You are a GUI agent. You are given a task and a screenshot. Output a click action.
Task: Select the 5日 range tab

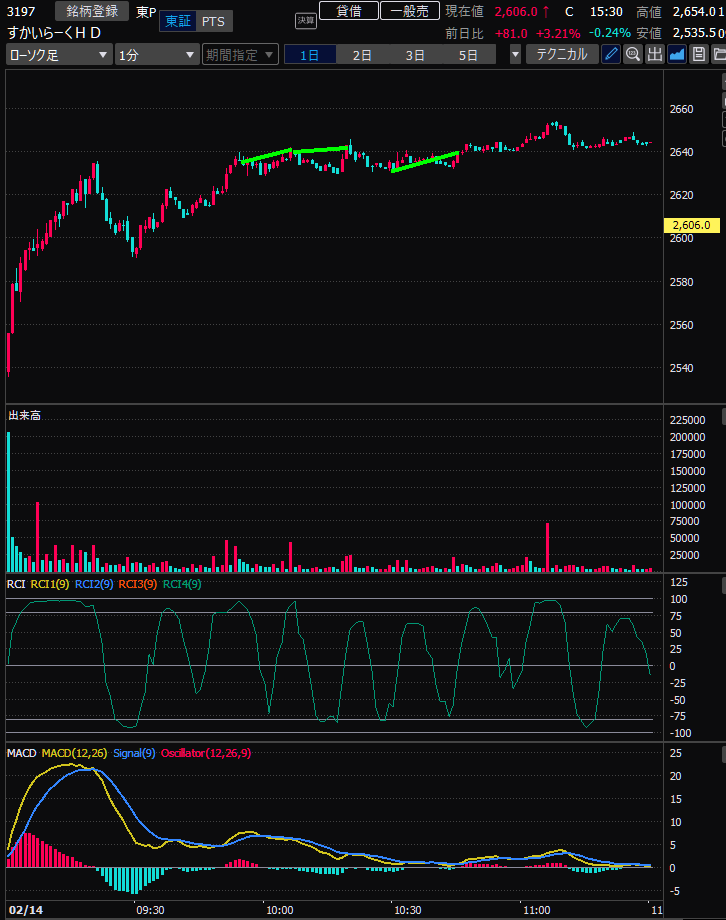(468, 54)
